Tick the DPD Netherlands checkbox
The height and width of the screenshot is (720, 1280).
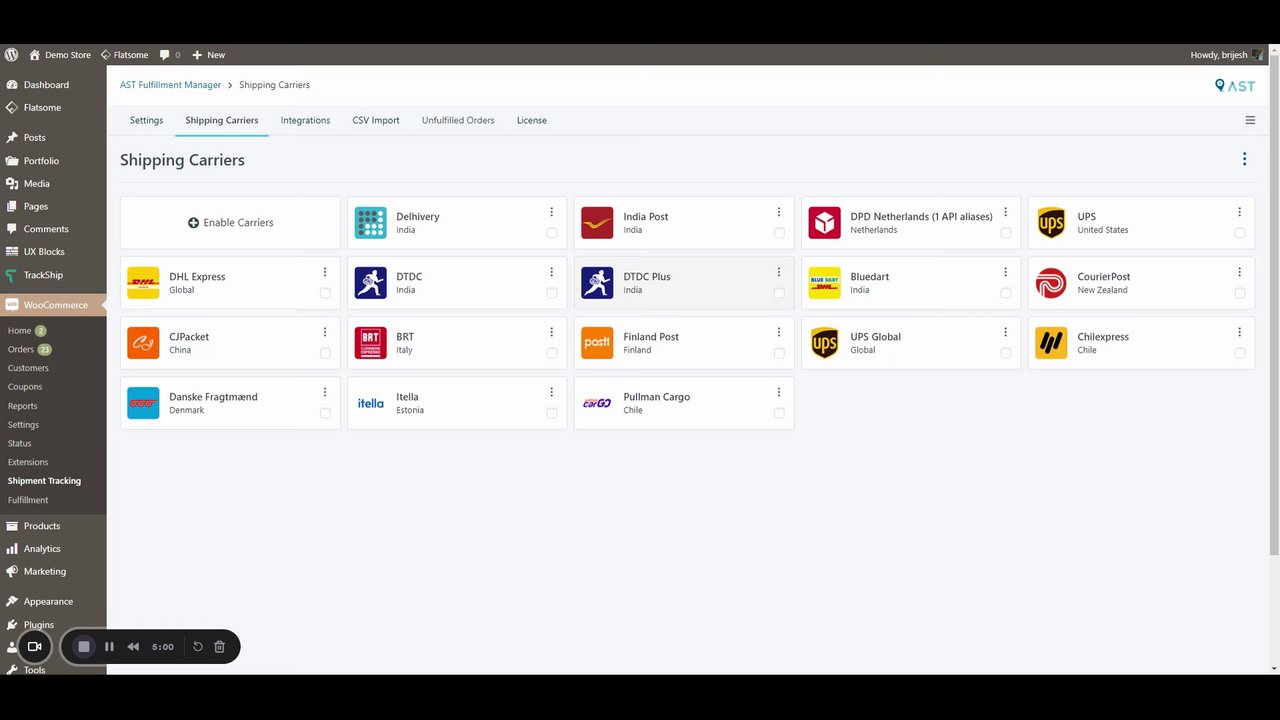pyautogui.click(x=1006, y=233)
